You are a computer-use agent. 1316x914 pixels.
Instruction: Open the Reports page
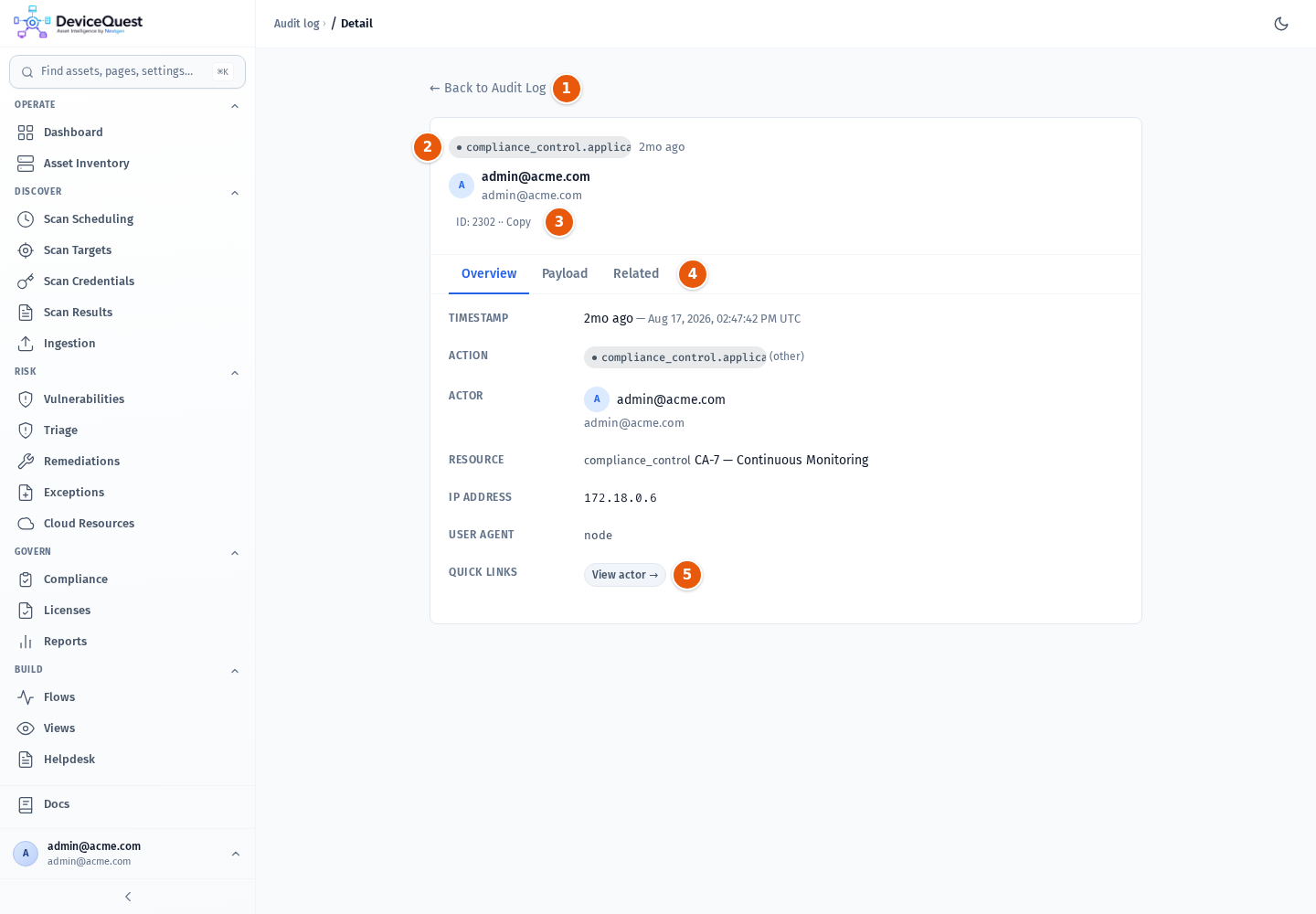click(x=127, y=642)
